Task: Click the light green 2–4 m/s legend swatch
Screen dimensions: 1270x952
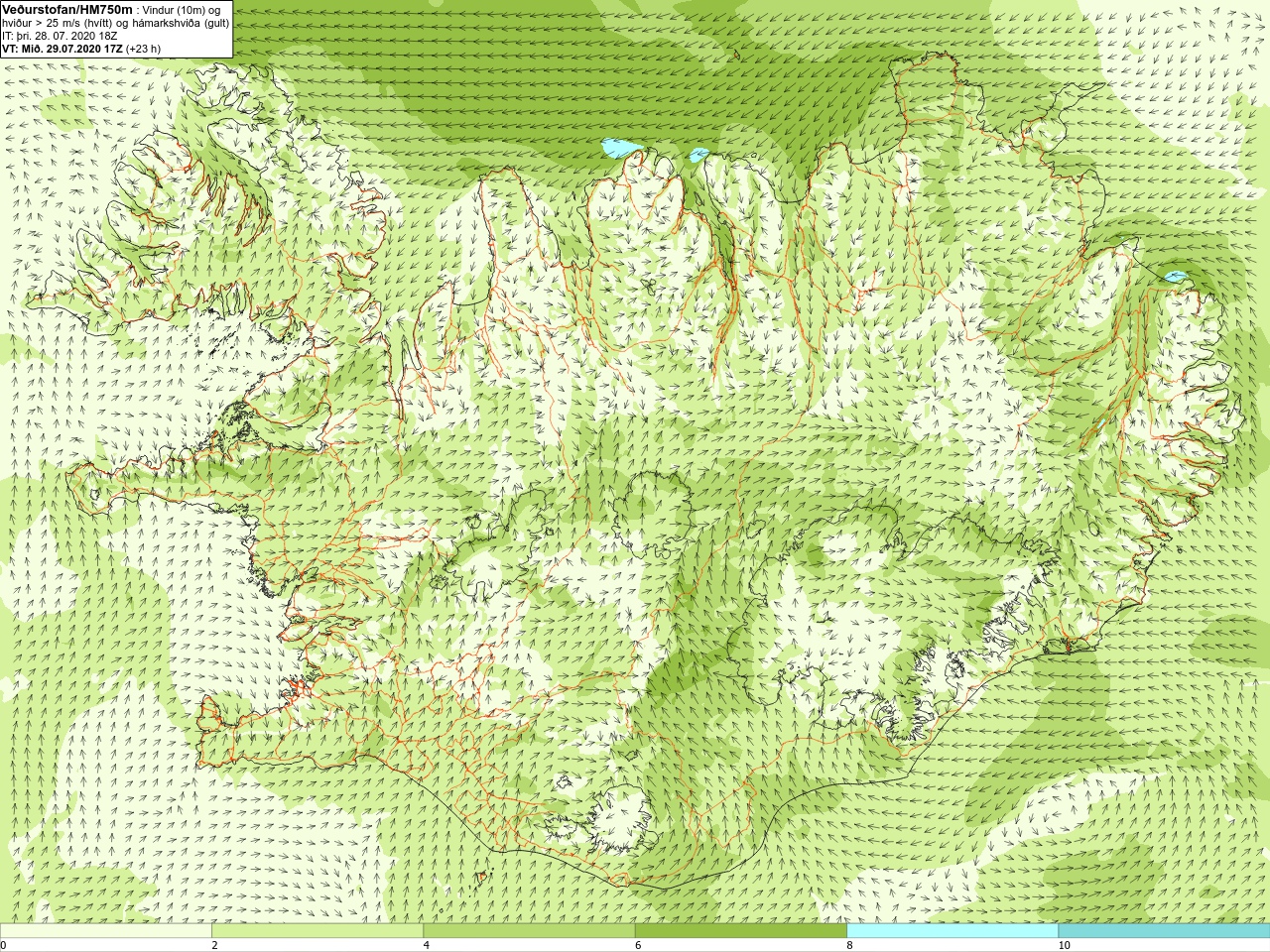Action: tap(317, 931)
